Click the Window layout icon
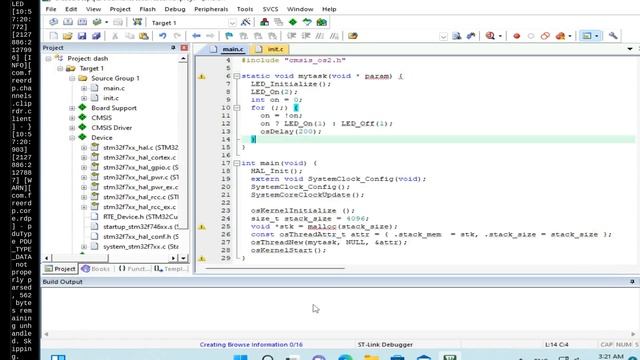Screen dimensions: 640x360 click(587, 36)
